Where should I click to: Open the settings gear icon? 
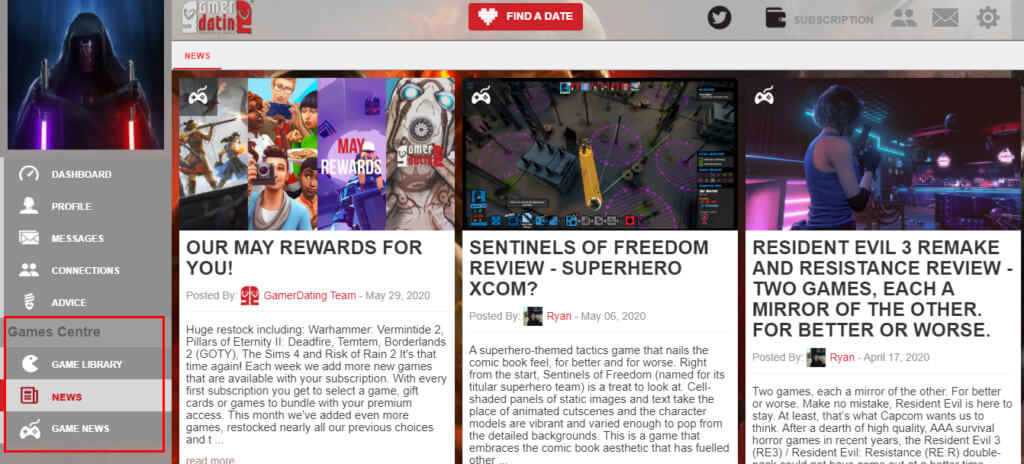pos(987,18)
